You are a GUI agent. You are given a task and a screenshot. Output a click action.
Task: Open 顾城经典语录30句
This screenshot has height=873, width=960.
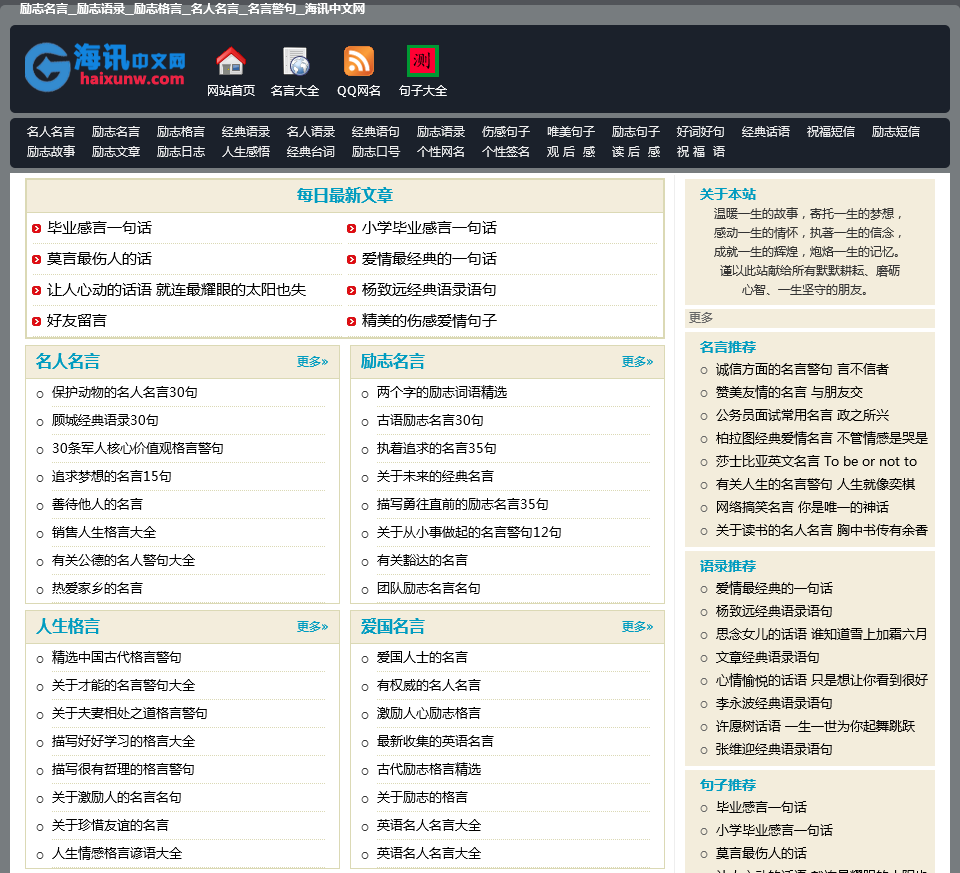[x=105, y=421]
